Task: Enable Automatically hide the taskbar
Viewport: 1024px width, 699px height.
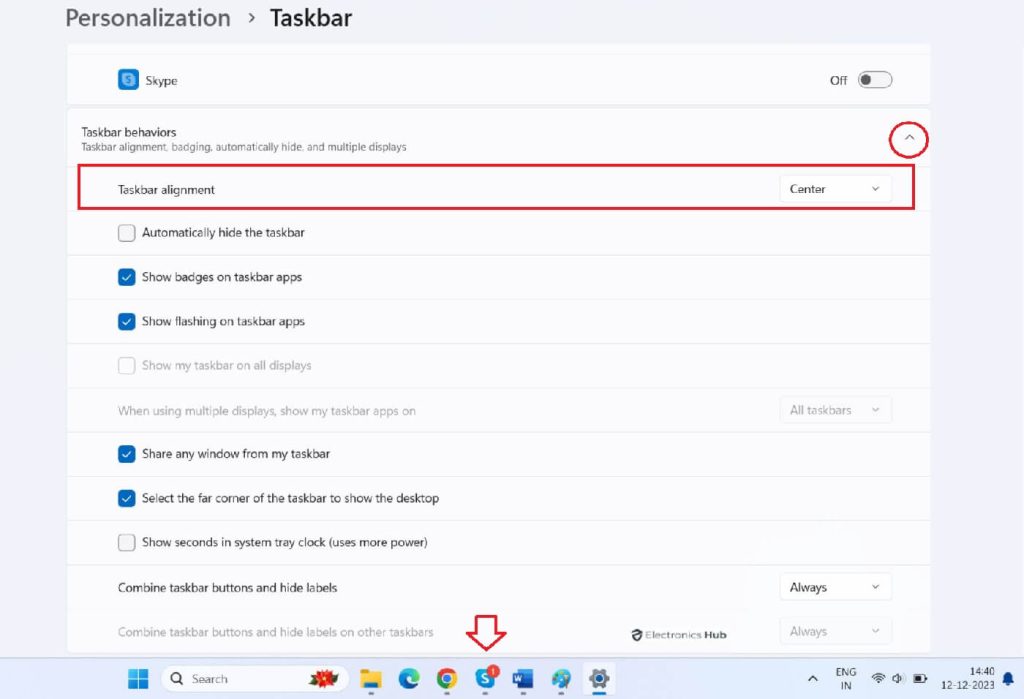Action: point(126,232)
